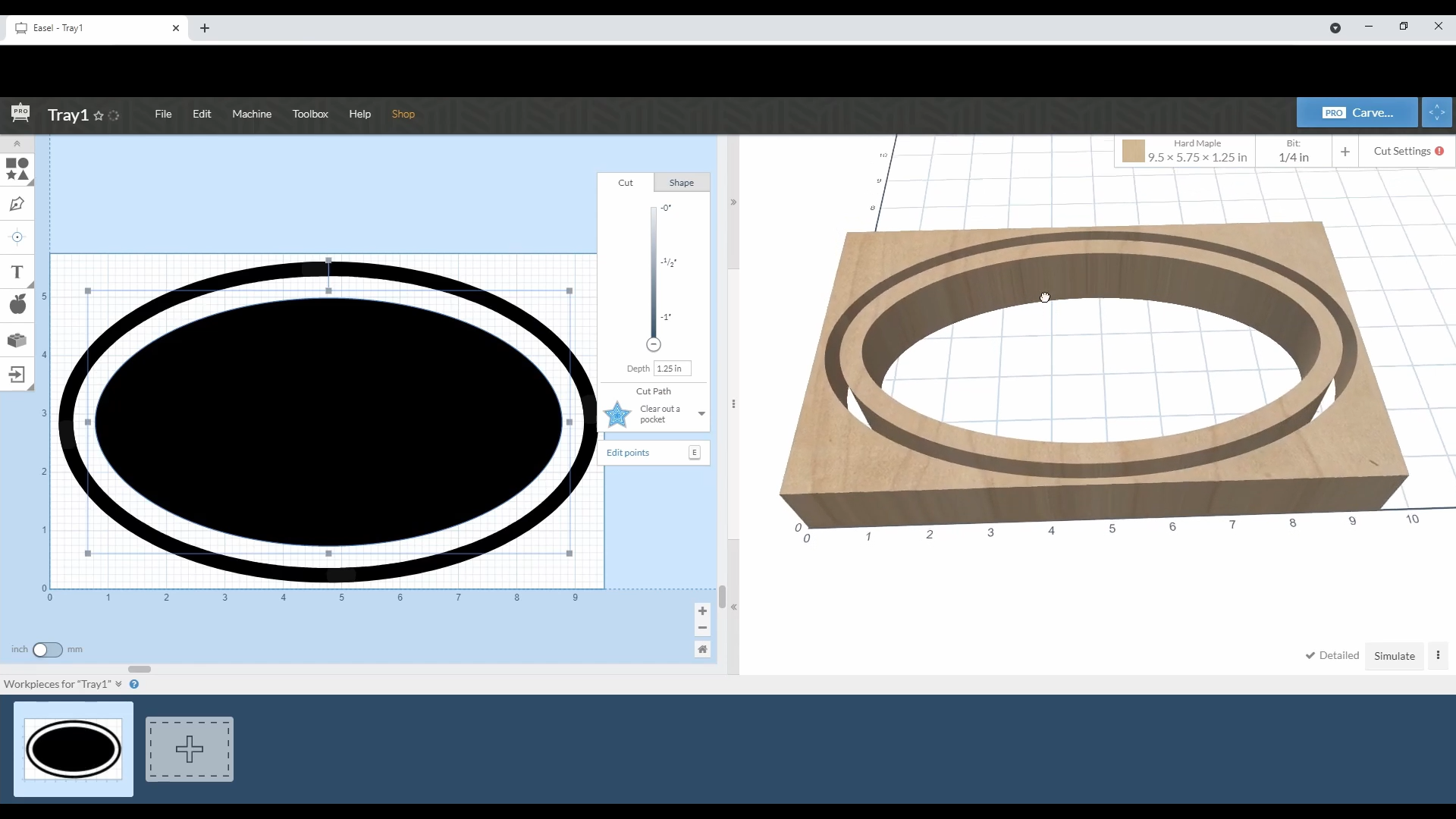Switch to the Shape tab
The width and height of the screenshot is (1456, 819).
(682, 182)
